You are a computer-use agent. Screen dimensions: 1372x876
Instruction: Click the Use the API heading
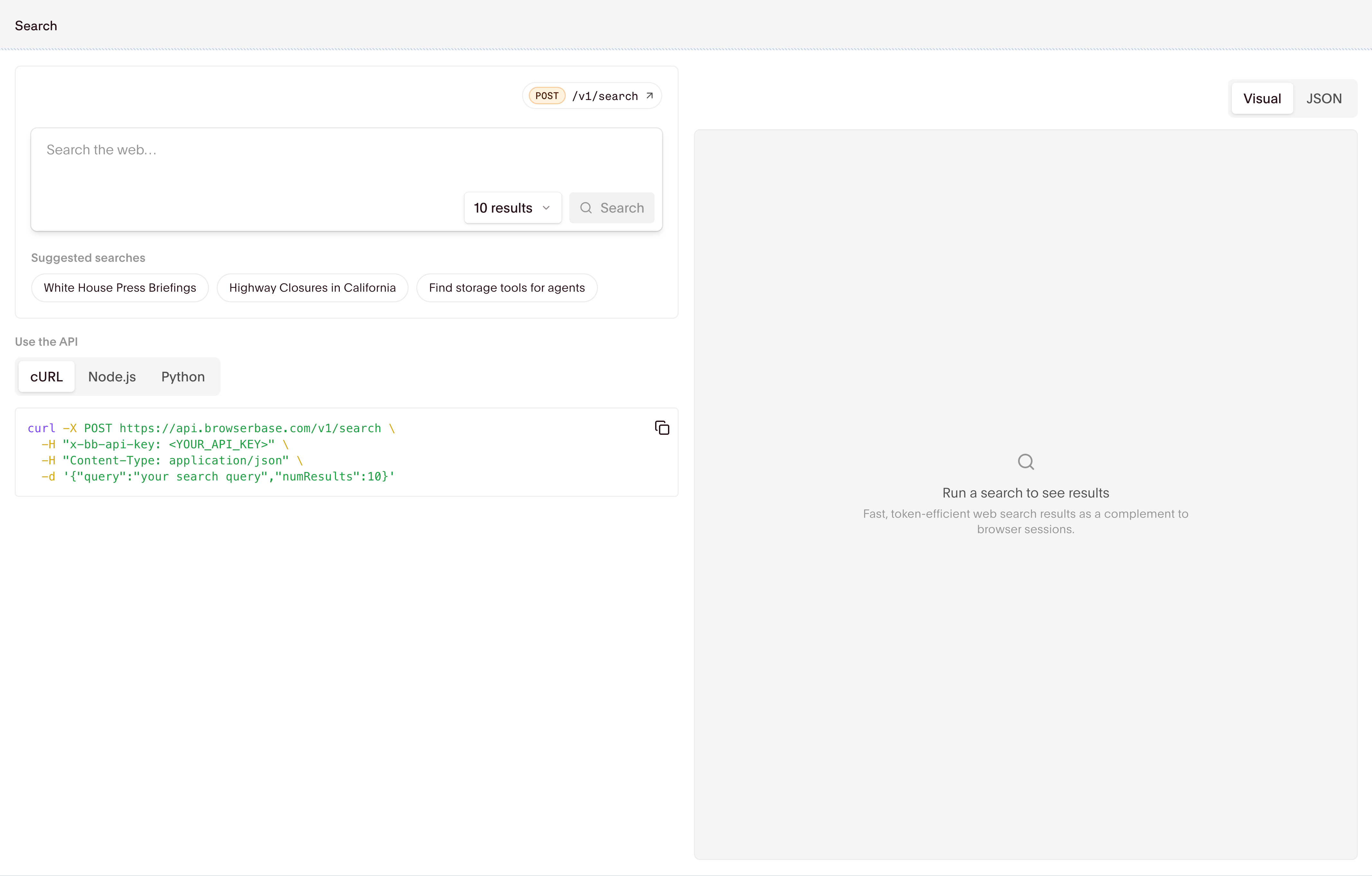46,342
